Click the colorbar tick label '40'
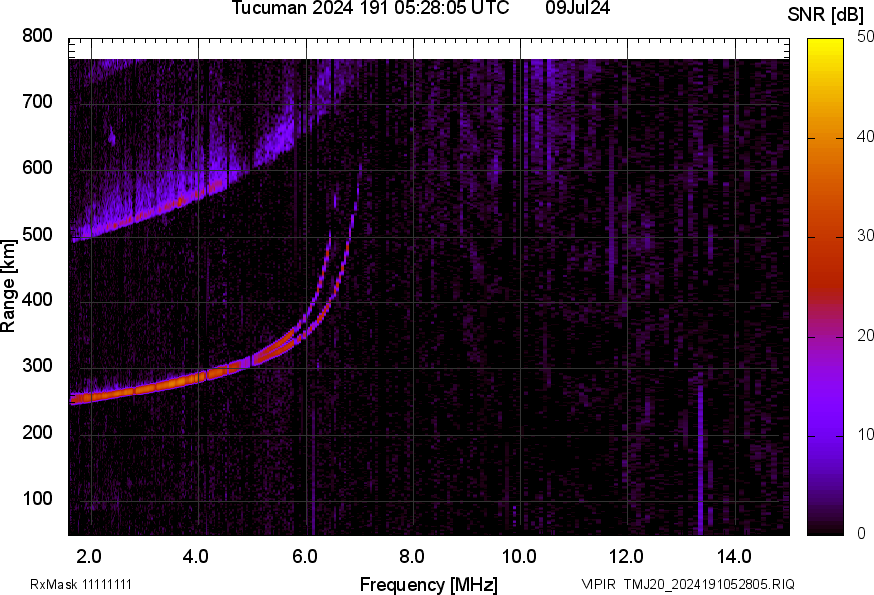 pyautogui.click(x=865, y=137)
